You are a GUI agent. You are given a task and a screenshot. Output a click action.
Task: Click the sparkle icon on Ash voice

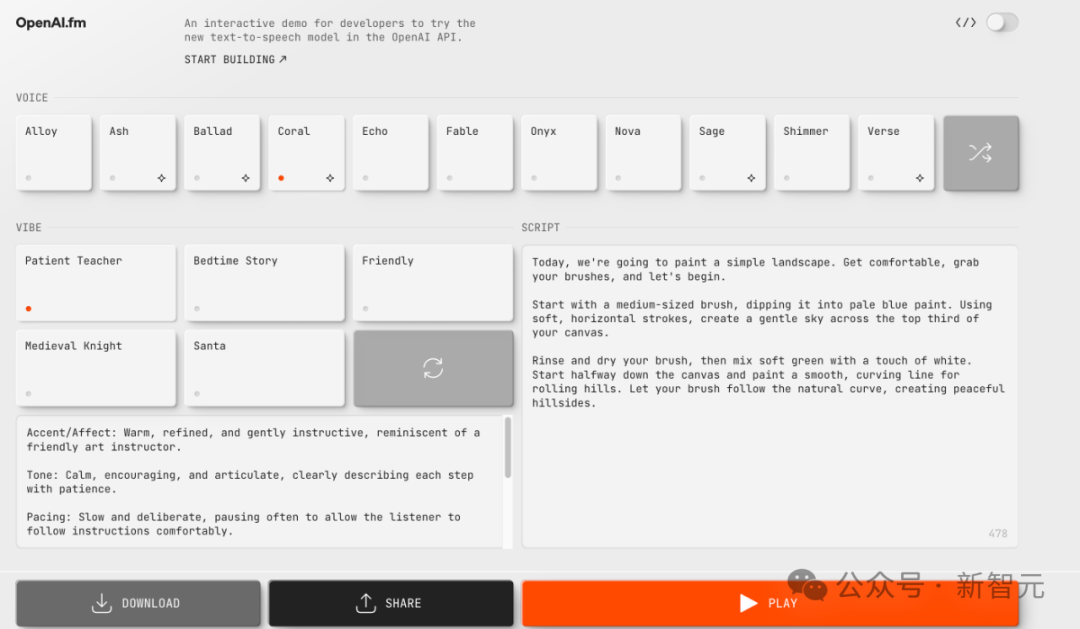pyautogui.click(x=161, y=178)
